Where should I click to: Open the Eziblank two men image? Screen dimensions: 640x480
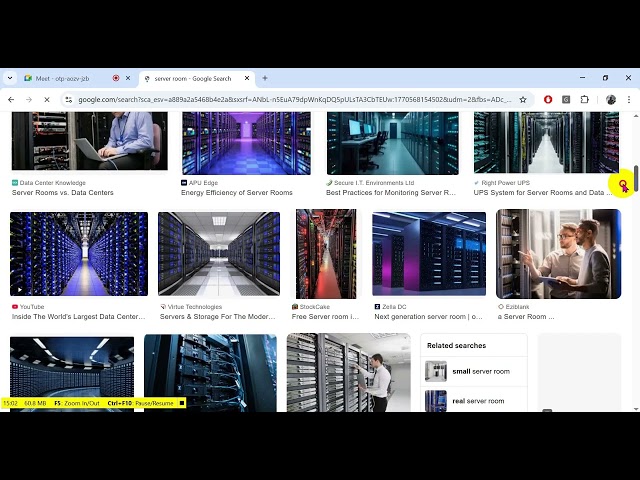558,254
